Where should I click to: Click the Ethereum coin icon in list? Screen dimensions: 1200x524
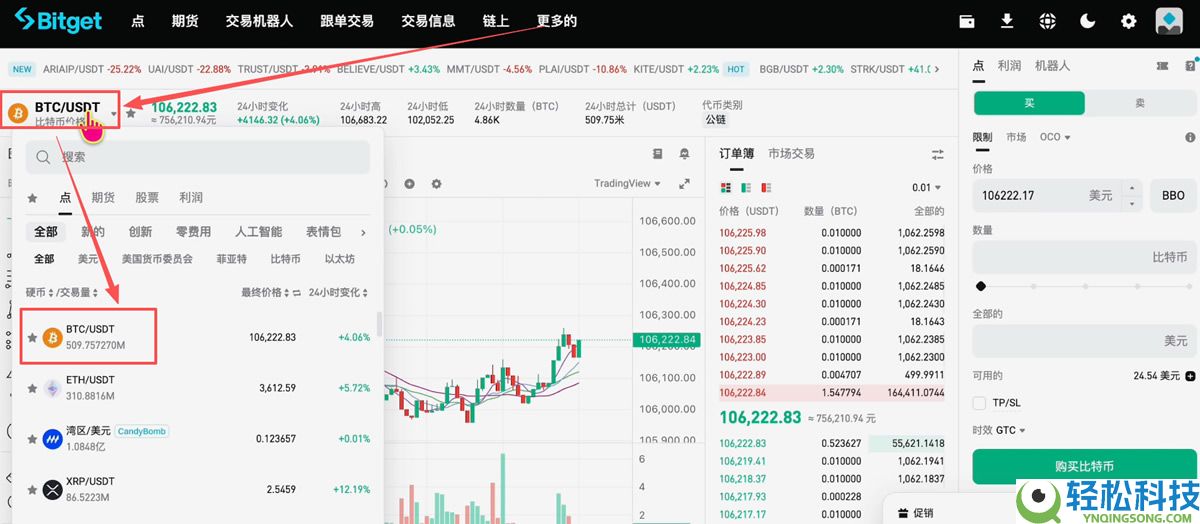coord(52,388)
